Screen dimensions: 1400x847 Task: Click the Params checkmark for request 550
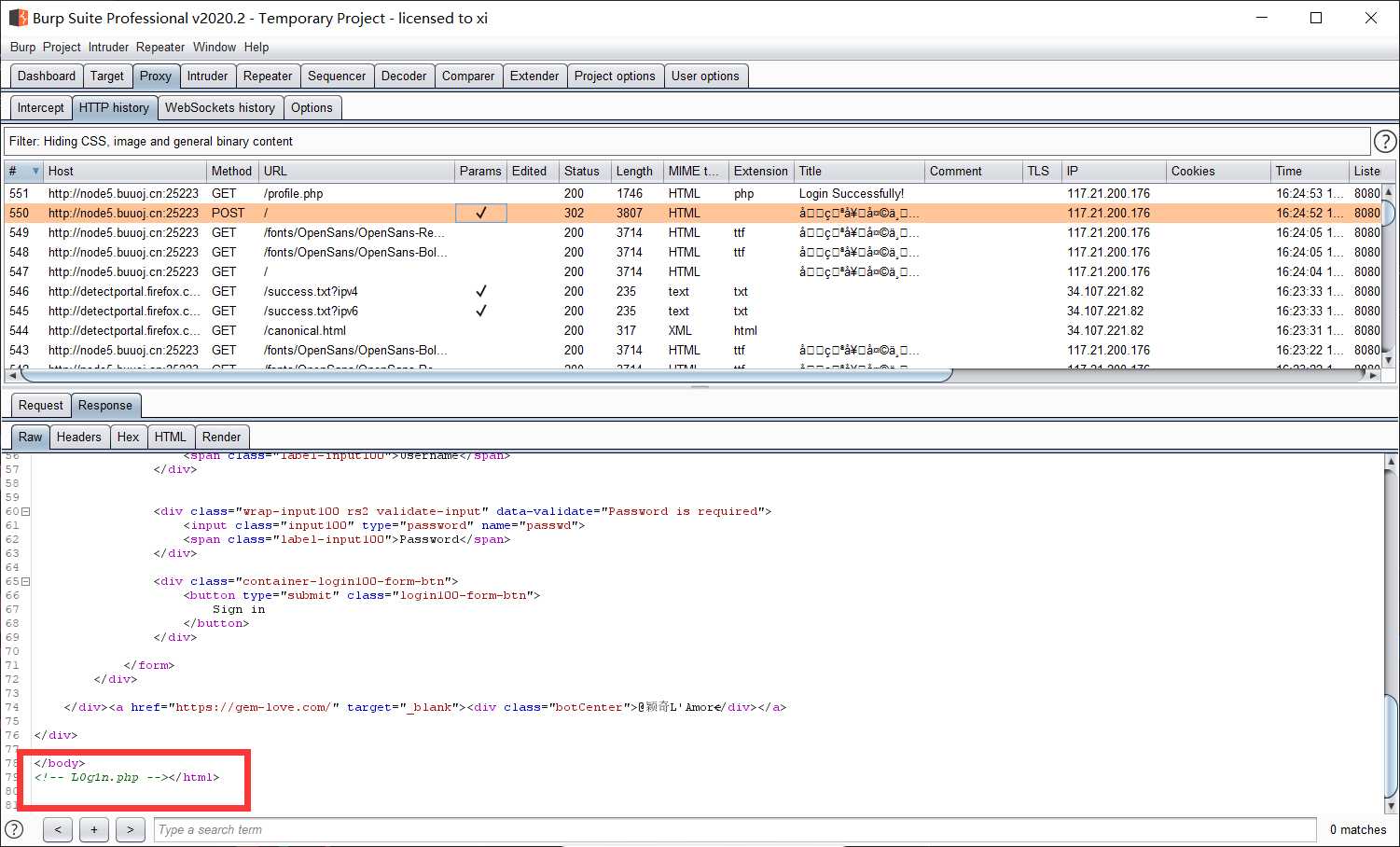click(x=481, y=213)
